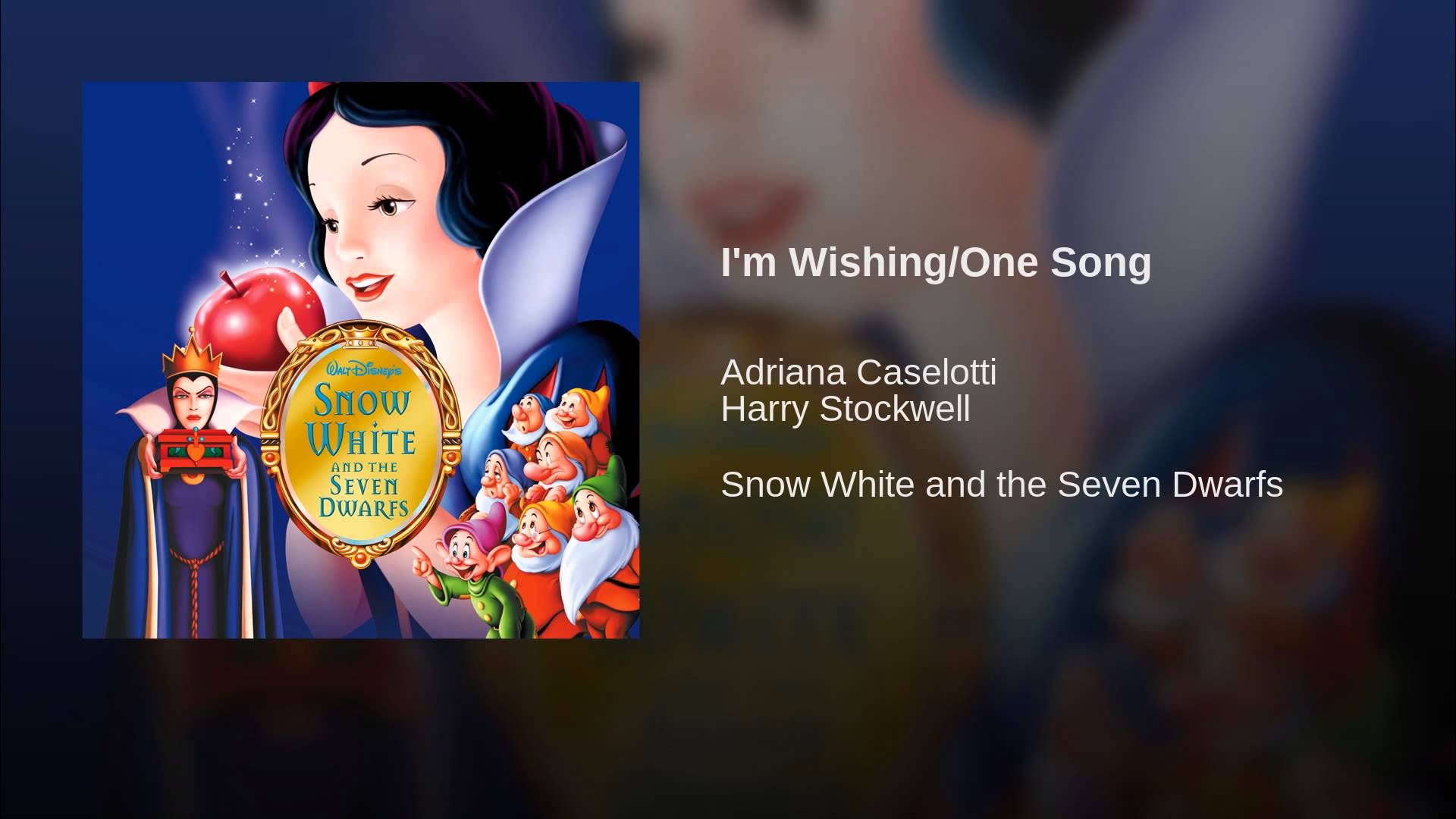Screen dimensions: 1456x819
Task: Click the Evil Queen's golden crown
Action: click(193, 355)
